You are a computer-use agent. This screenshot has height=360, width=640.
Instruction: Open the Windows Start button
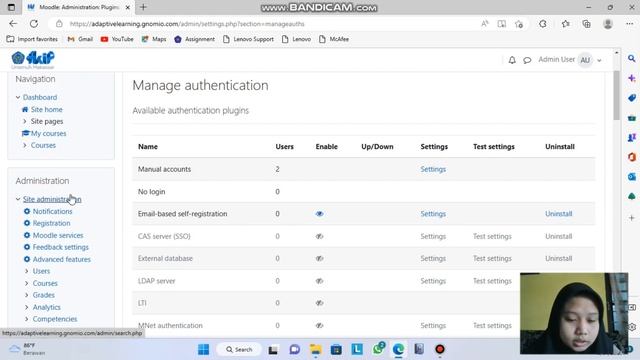(203, 349)
